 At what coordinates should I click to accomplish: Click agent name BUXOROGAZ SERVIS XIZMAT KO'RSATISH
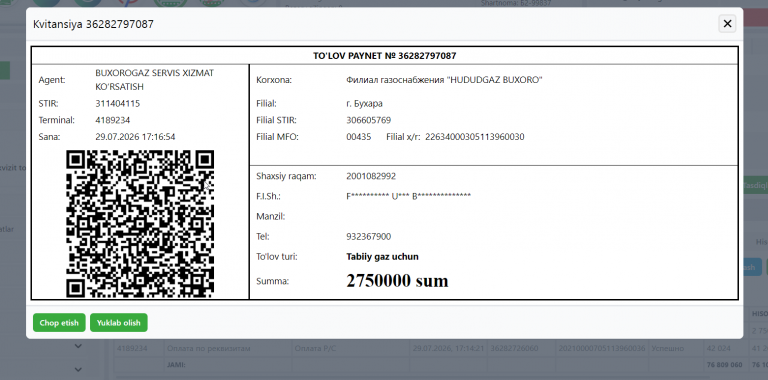[155, 80]
